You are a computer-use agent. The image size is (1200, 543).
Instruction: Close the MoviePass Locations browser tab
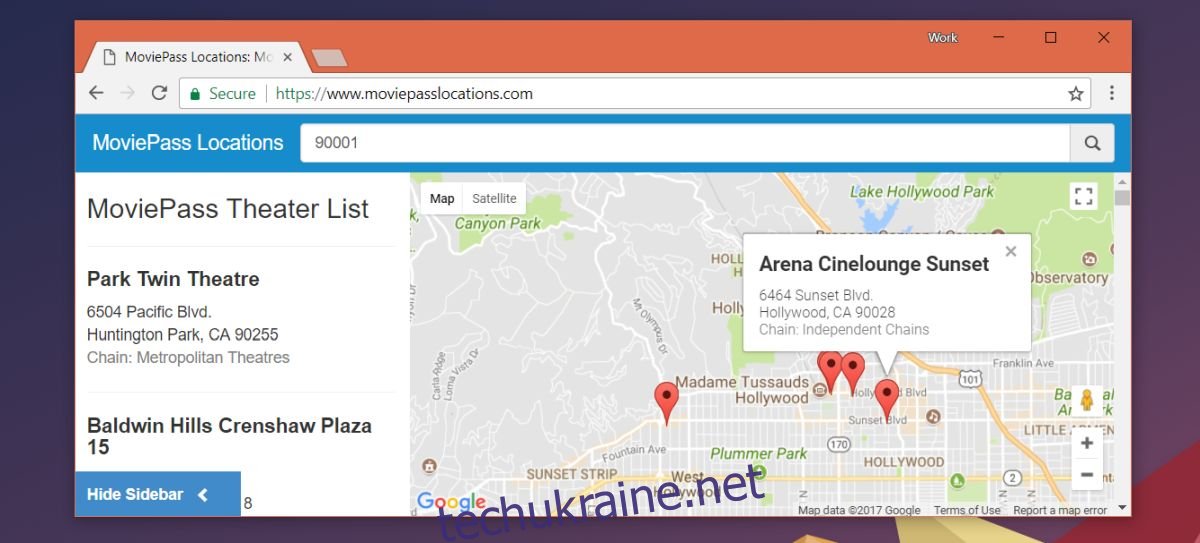coord(288,57)
